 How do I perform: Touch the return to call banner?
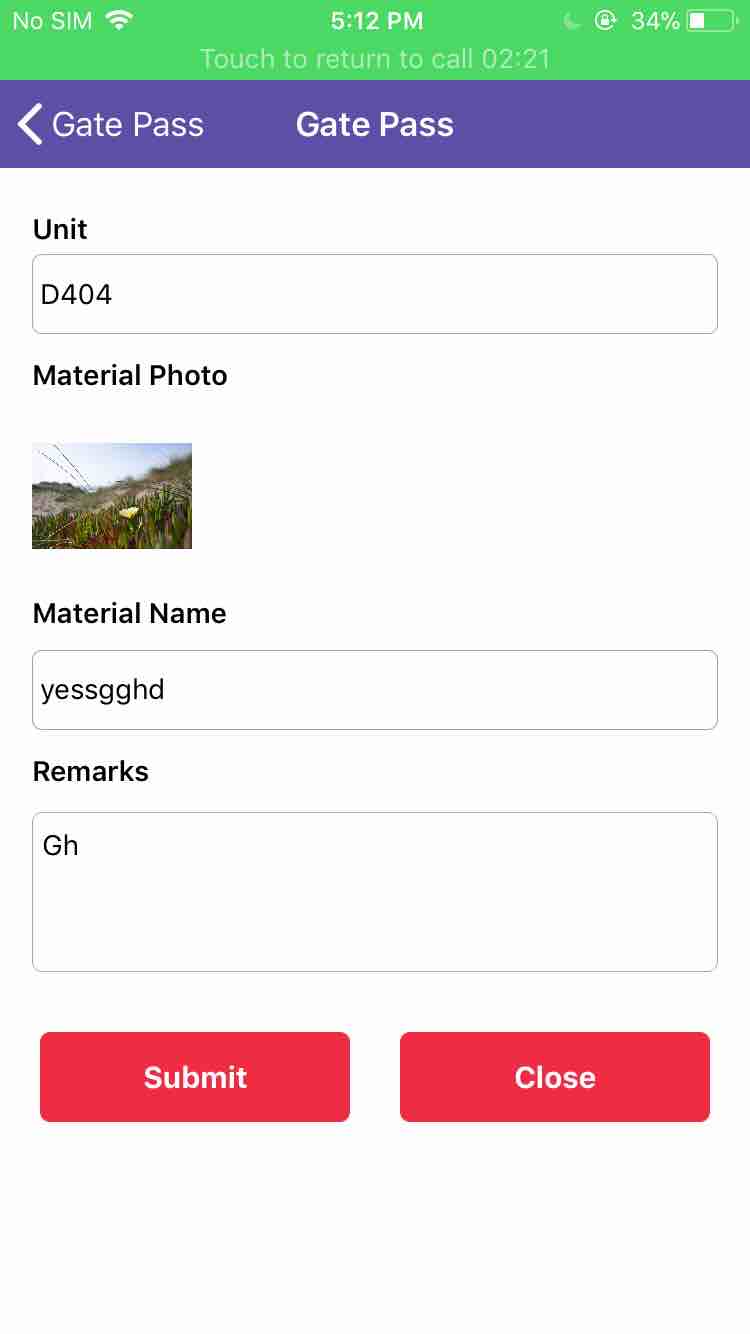375,59
